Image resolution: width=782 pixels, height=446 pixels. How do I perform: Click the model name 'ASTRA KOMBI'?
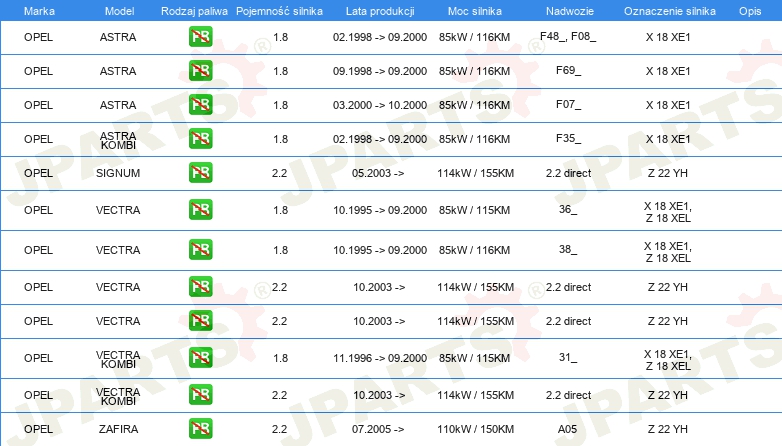coord(118,140)
